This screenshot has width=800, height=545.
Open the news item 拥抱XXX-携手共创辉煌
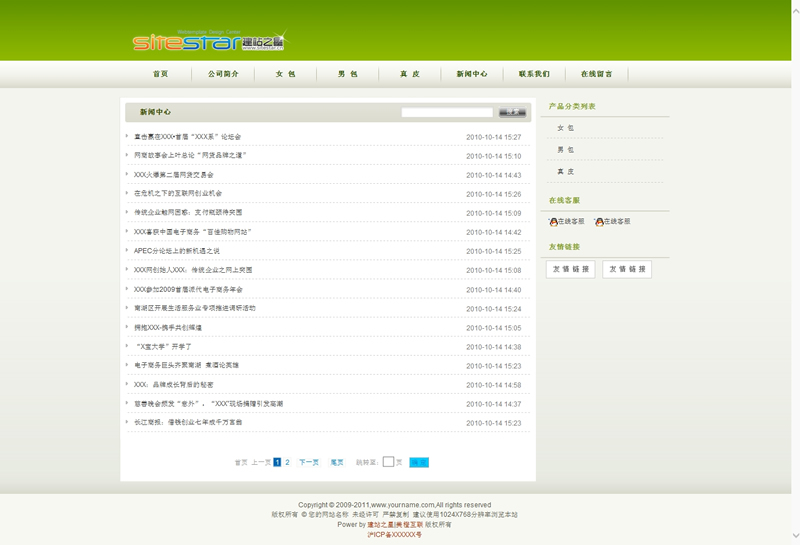(x=168, y=328)
